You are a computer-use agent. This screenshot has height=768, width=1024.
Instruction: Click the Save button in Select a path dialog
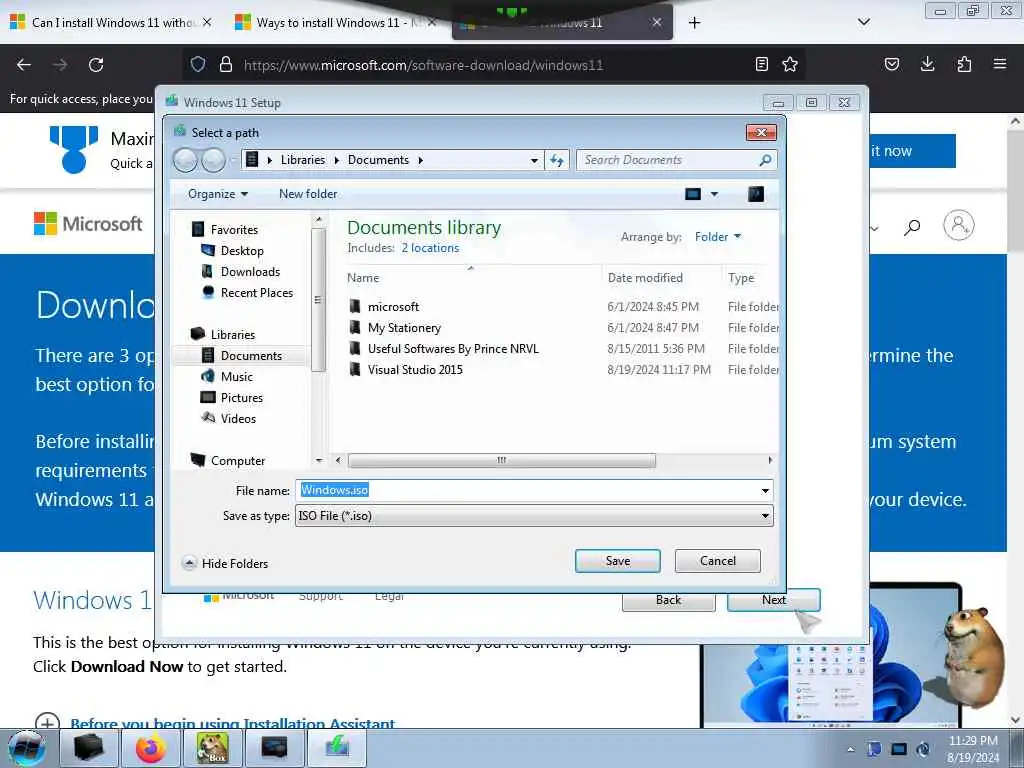tap(617, 561)
